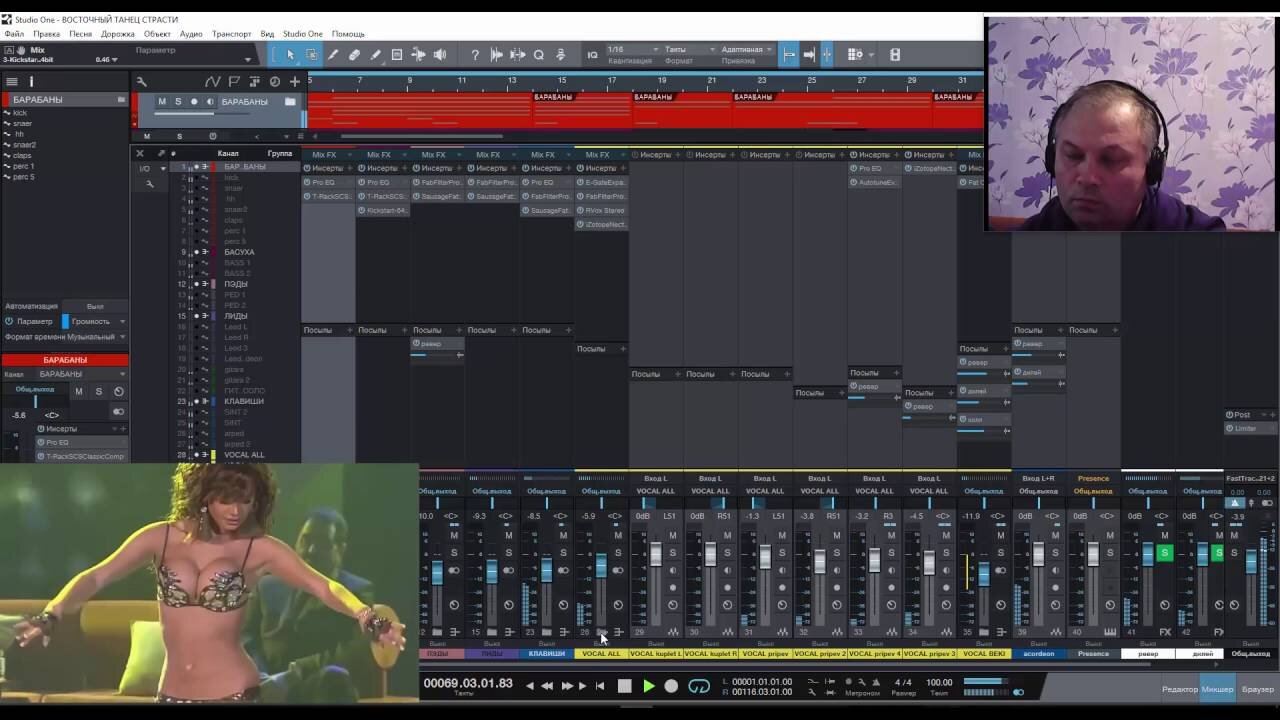Open the wrench track options icon
Screen dimensions: 1280x720
(141, 82)
